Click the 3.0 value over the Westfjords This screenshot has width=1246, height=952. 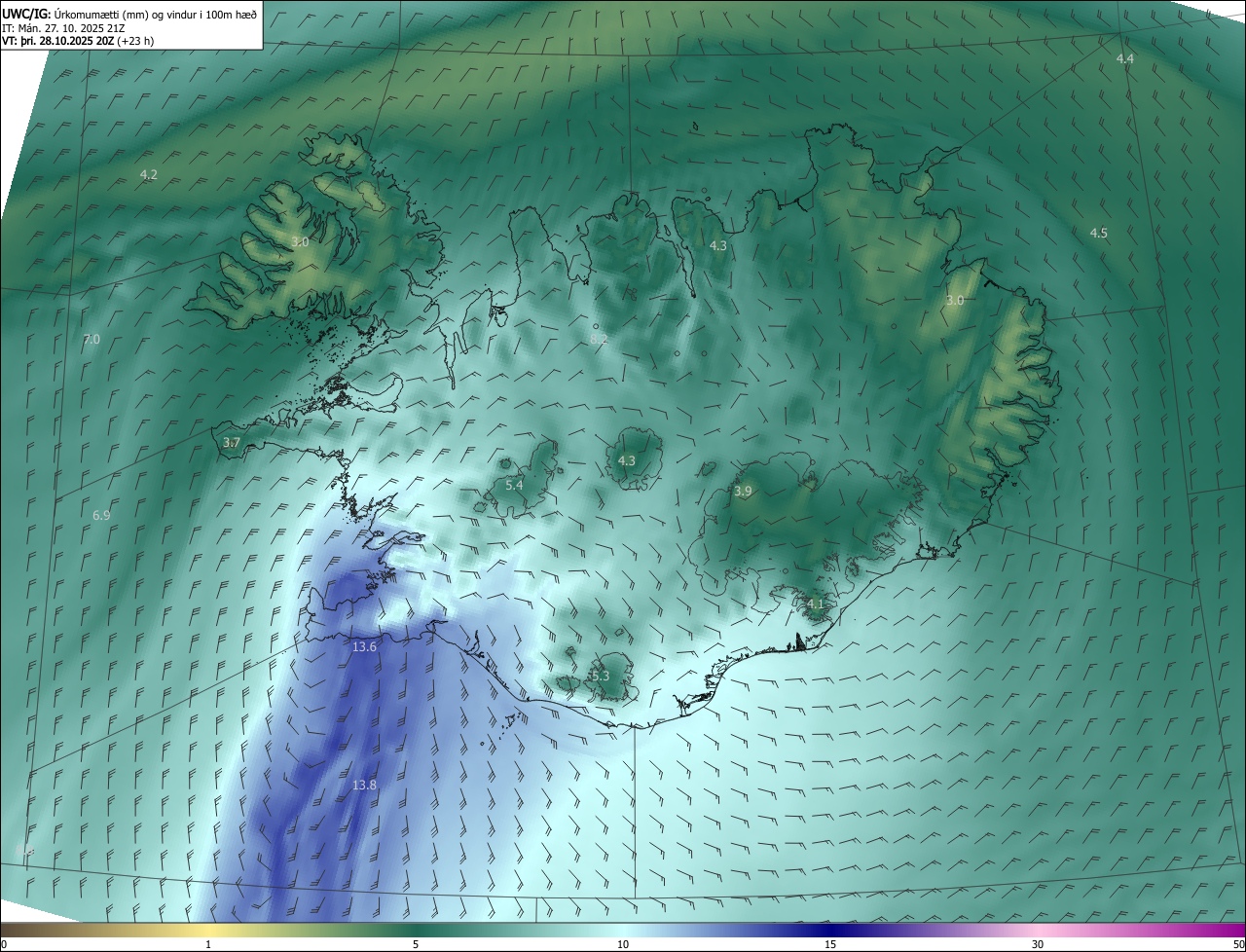(300, 242)
